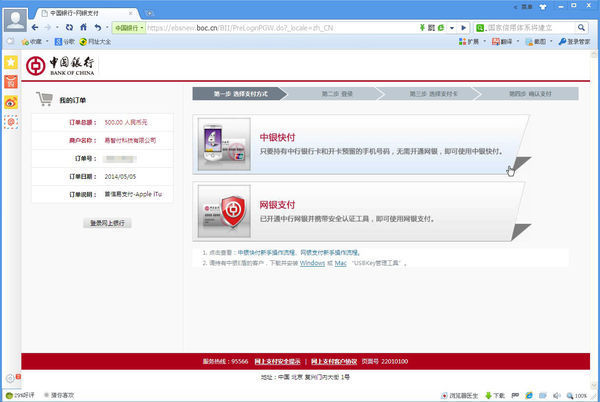This screenshot has width=600, height=402.
Task: Click the magnifier search button
Action: (581, 28)
